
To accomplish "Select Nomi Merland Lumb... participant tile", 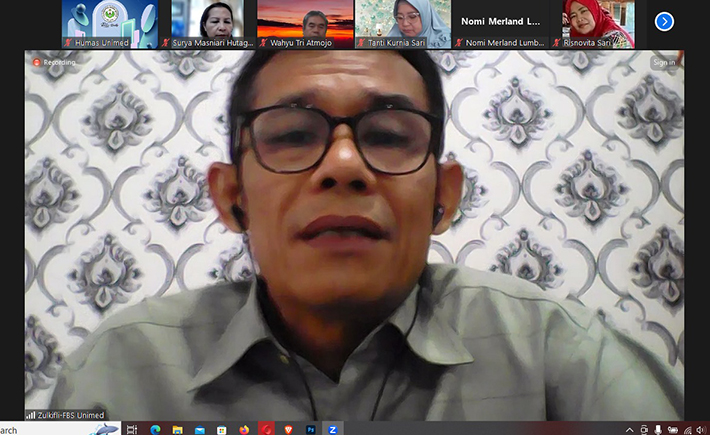I will (501, 24).
